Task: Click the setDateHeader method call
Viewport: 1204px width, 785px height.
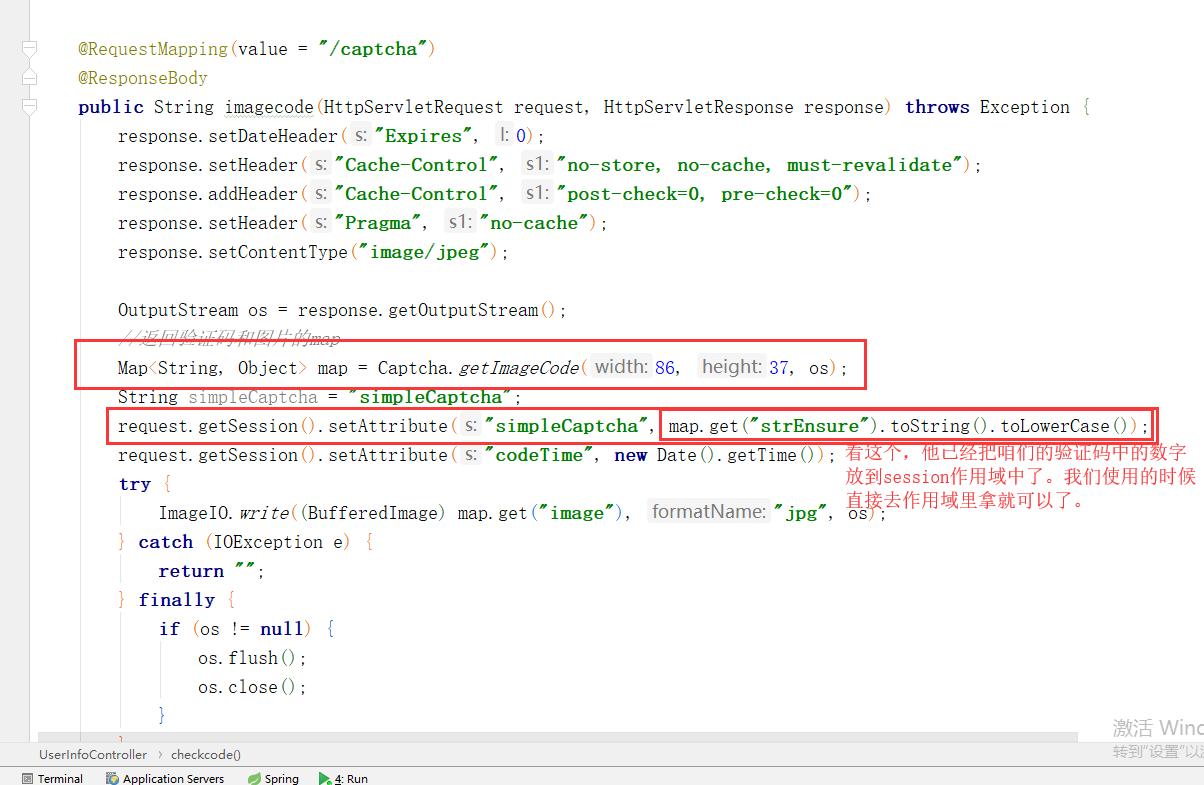Action: (x=273, y=136)
